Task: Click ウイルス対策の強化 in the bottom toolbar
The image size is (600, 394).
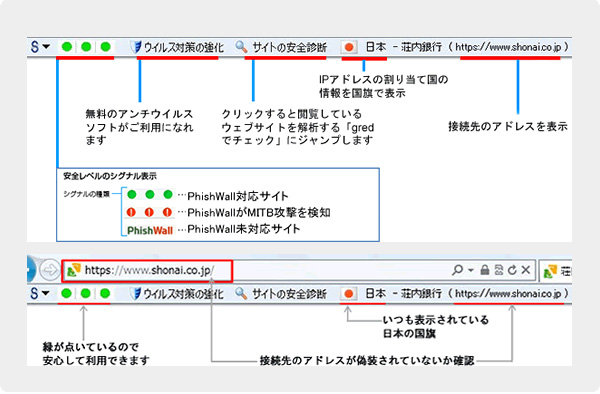Action: point(178,294)
